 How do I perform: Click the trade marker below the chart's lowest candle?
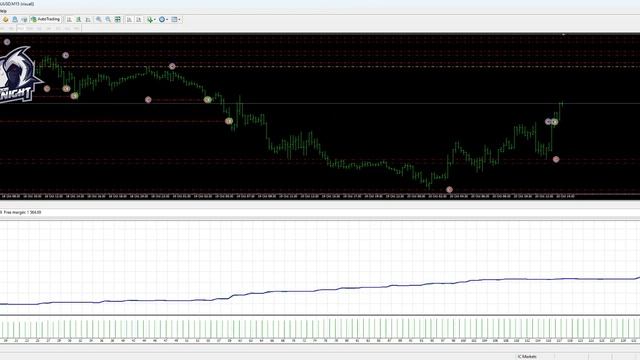449,189
